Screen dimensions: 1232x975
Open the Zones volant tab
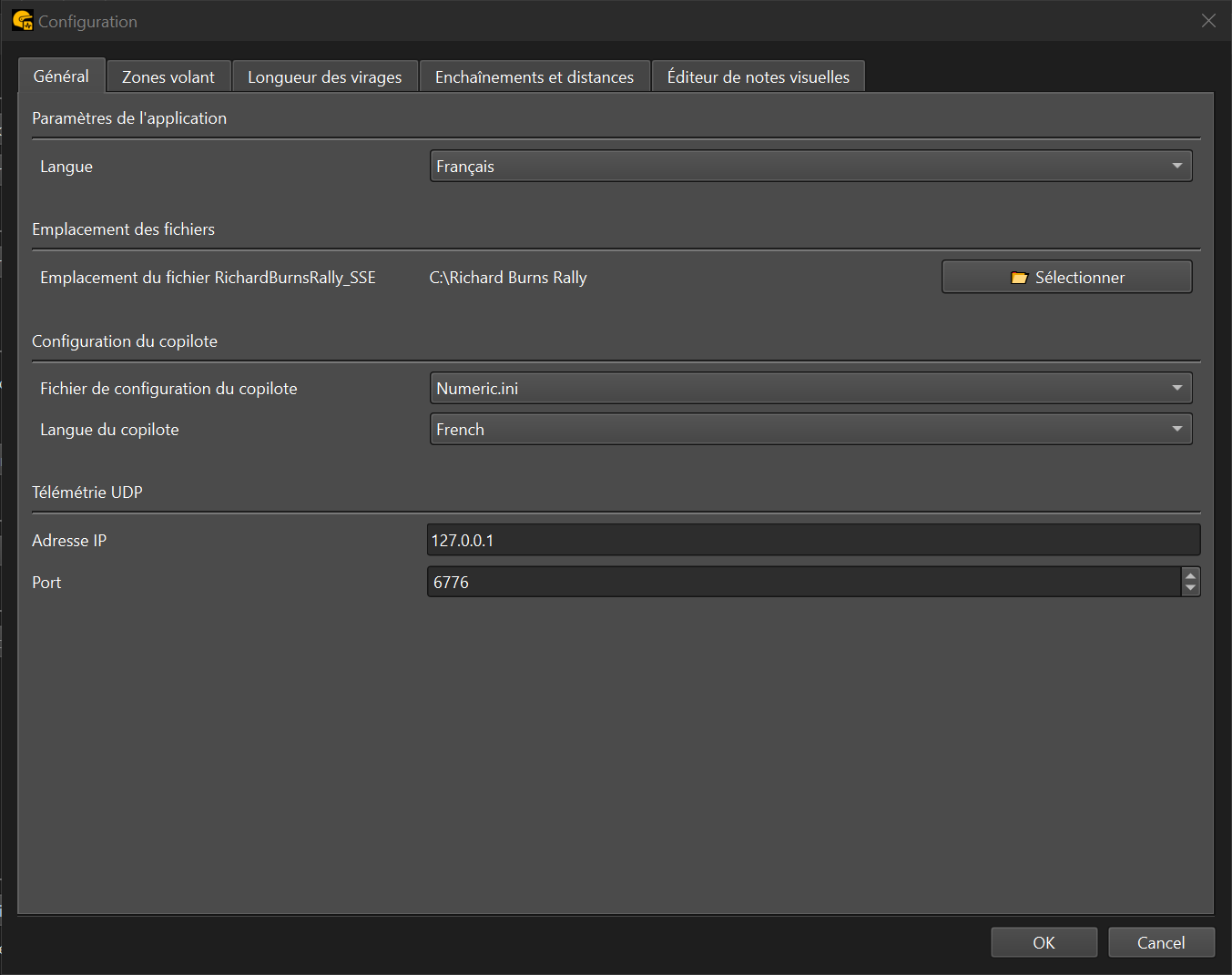(168, 77)
